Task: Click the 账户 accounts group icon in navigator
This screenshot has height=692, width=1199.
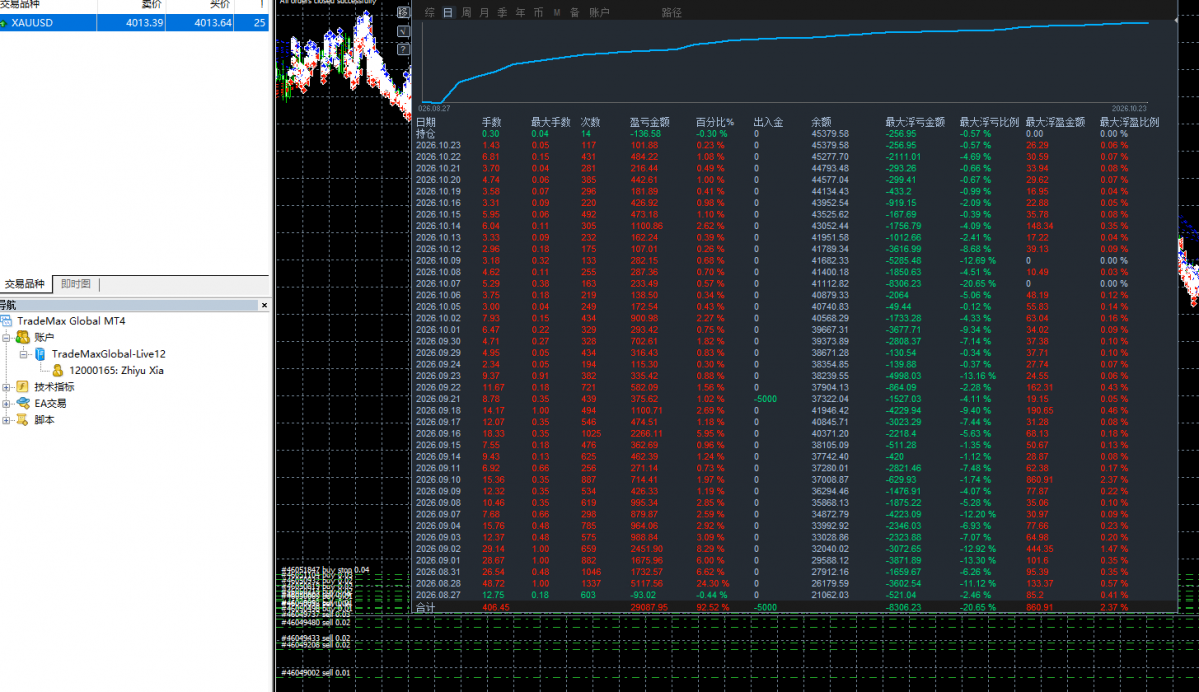Action: [x=23, y=337]
